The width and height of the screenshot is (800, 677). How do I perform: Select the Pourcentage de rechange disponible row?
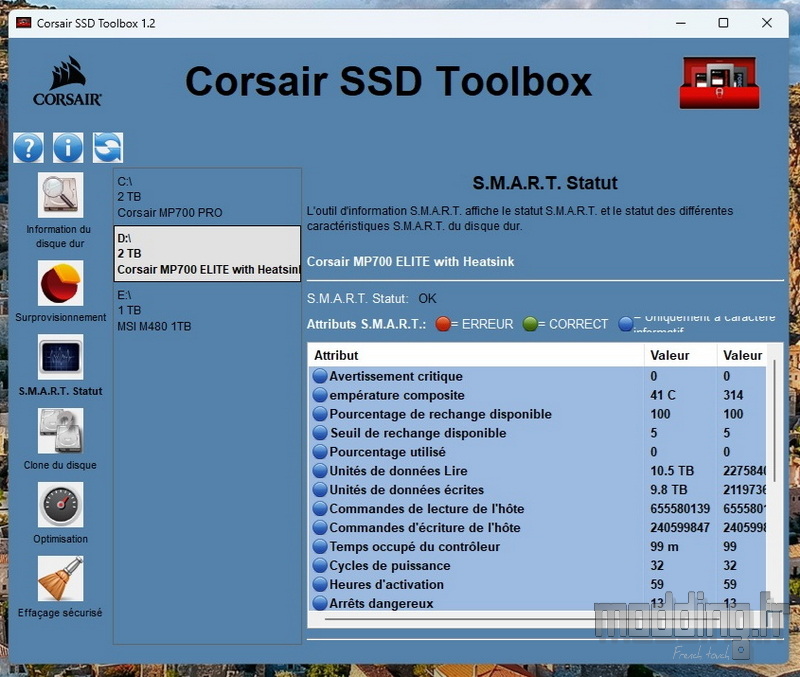tap(538, 414)
